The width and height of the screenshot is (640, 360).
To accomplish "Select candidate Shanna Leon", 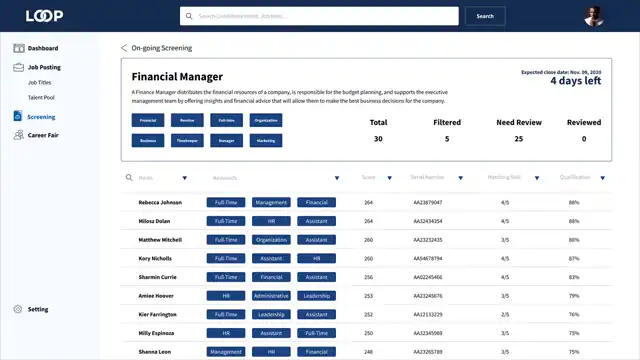I will (155, 352).
